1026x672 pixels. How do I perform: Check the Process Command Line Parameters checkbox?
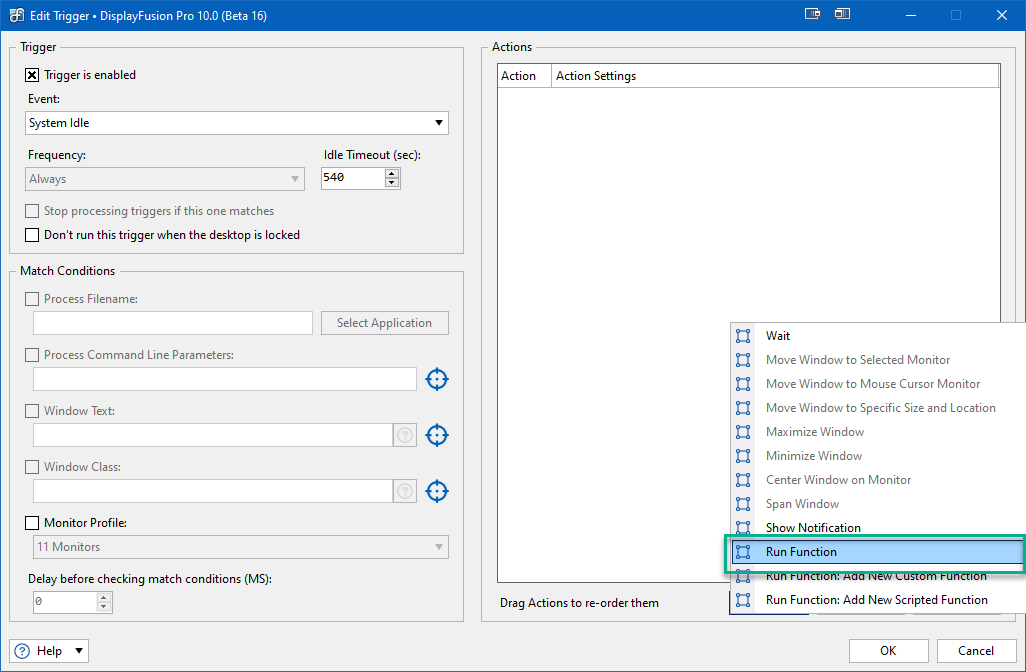[31, 355]
